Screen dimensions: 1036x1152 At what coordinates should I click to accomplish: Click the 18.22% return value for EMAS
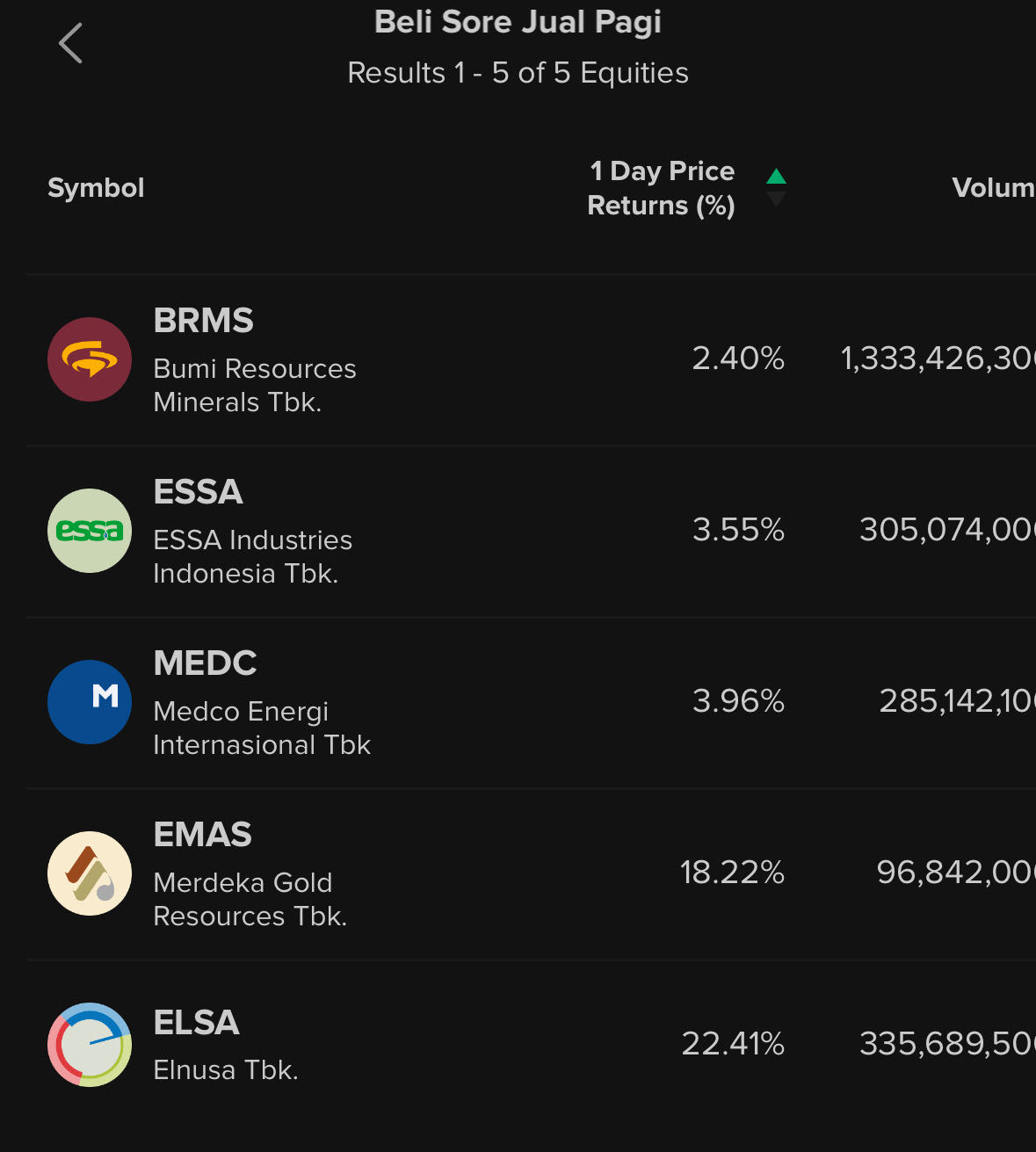[x=732, y=873]
